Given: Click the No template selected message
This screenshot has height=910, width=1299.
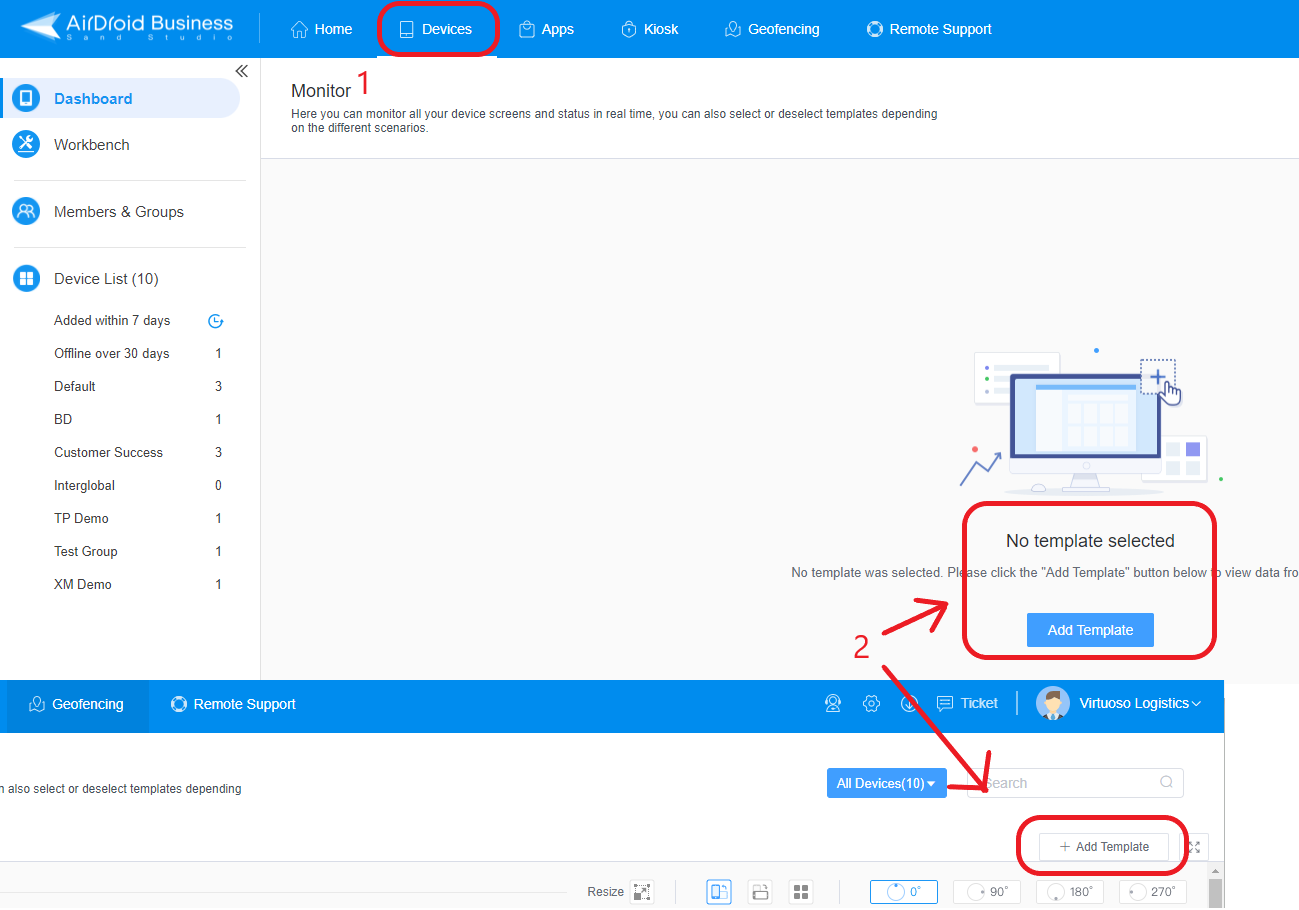Looking at the screenshot, I should point(1090,541).
